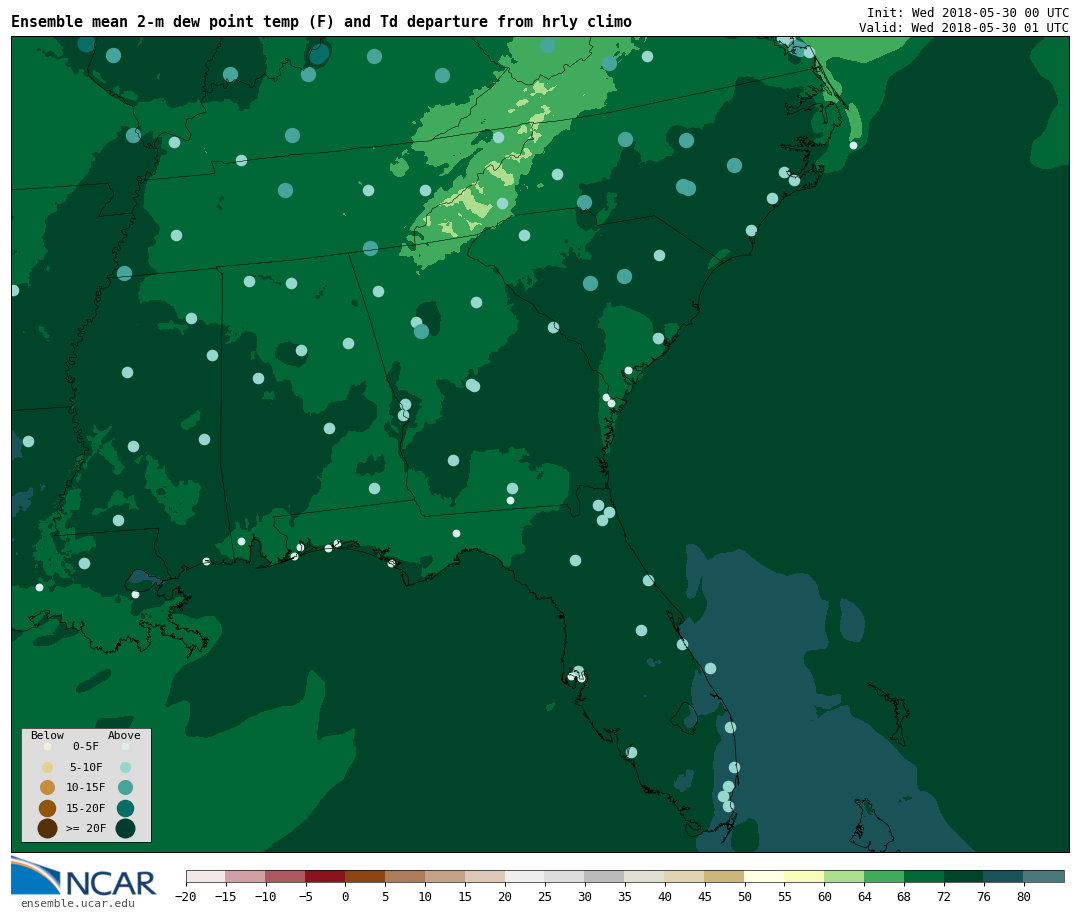
Task: Pick the 55 to 60 light yellow swatch
Action: click(x=805, y=876)
